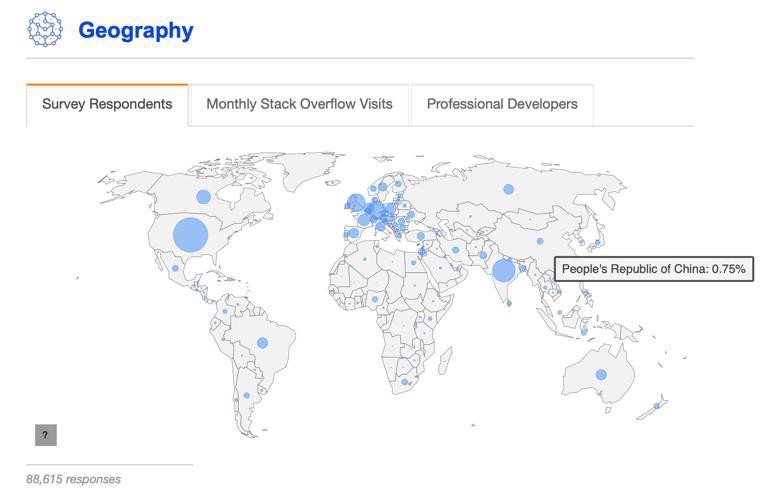Select the United Kingdom bubble
The height and width of the screenshot is (497, 765).
click(x=357, y=203)
